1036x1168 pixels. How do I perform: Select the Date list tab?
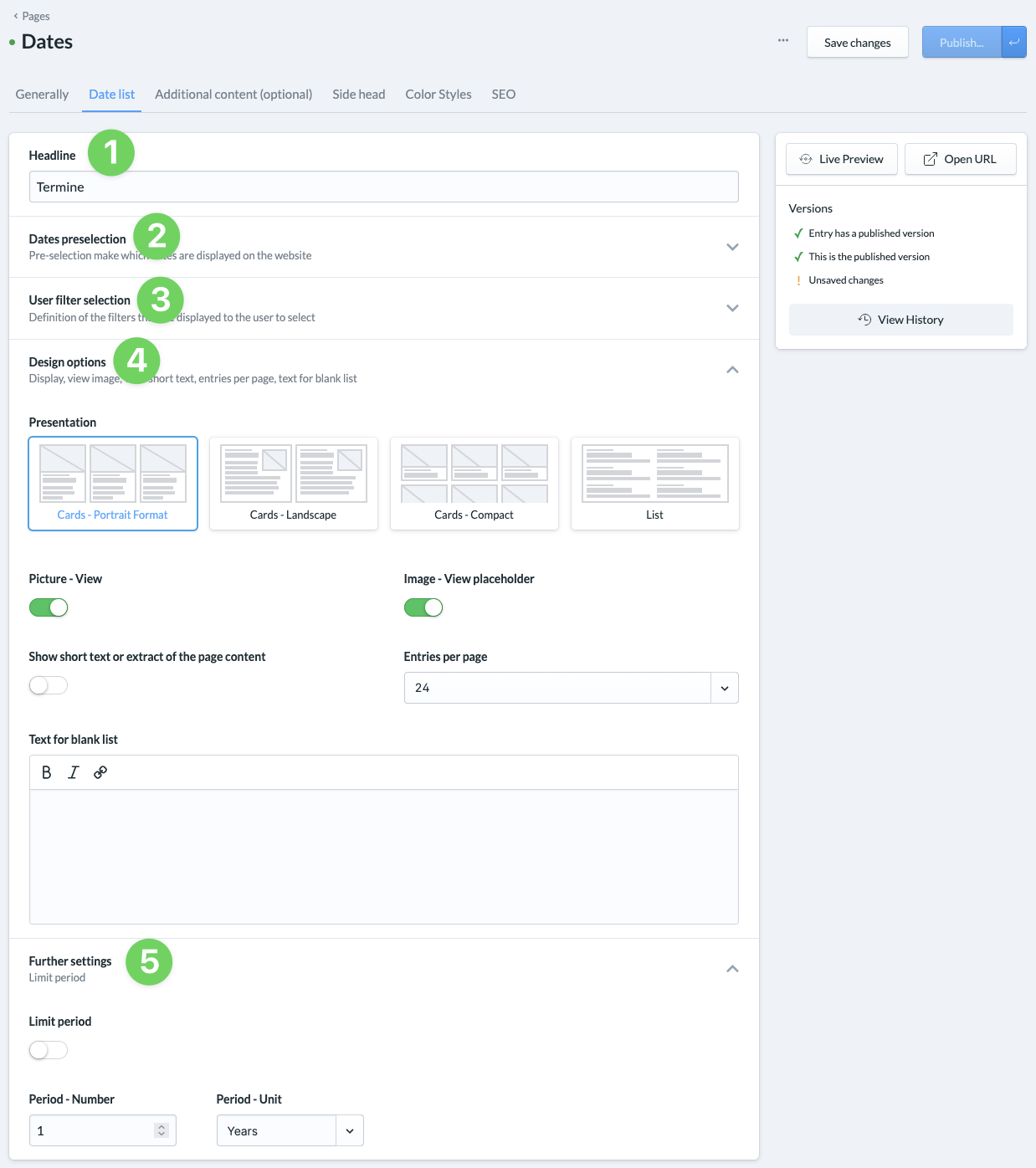(112, 95)
